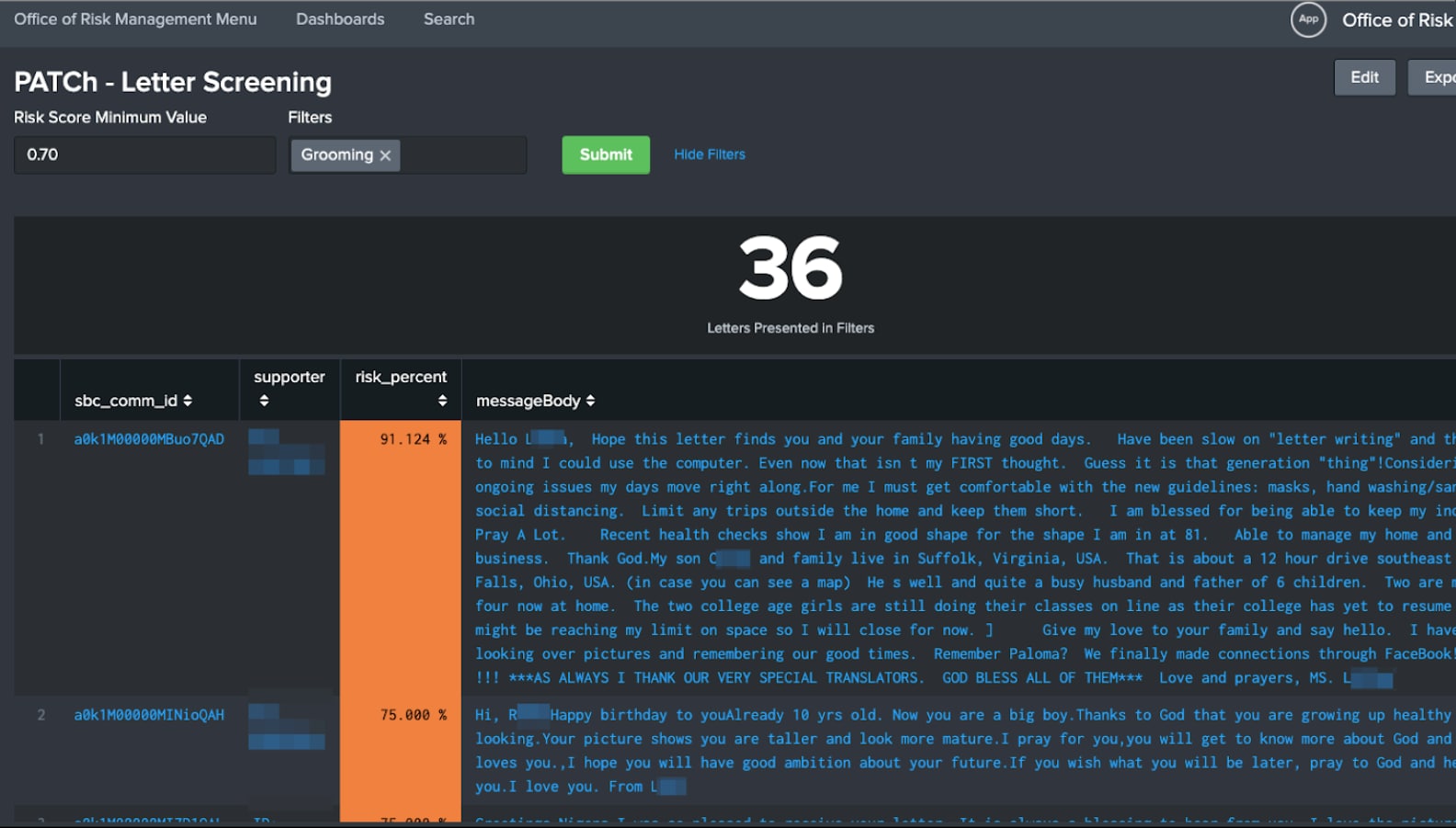
Task: Remove the Grooming filter tag
Action: coord(385,155)
